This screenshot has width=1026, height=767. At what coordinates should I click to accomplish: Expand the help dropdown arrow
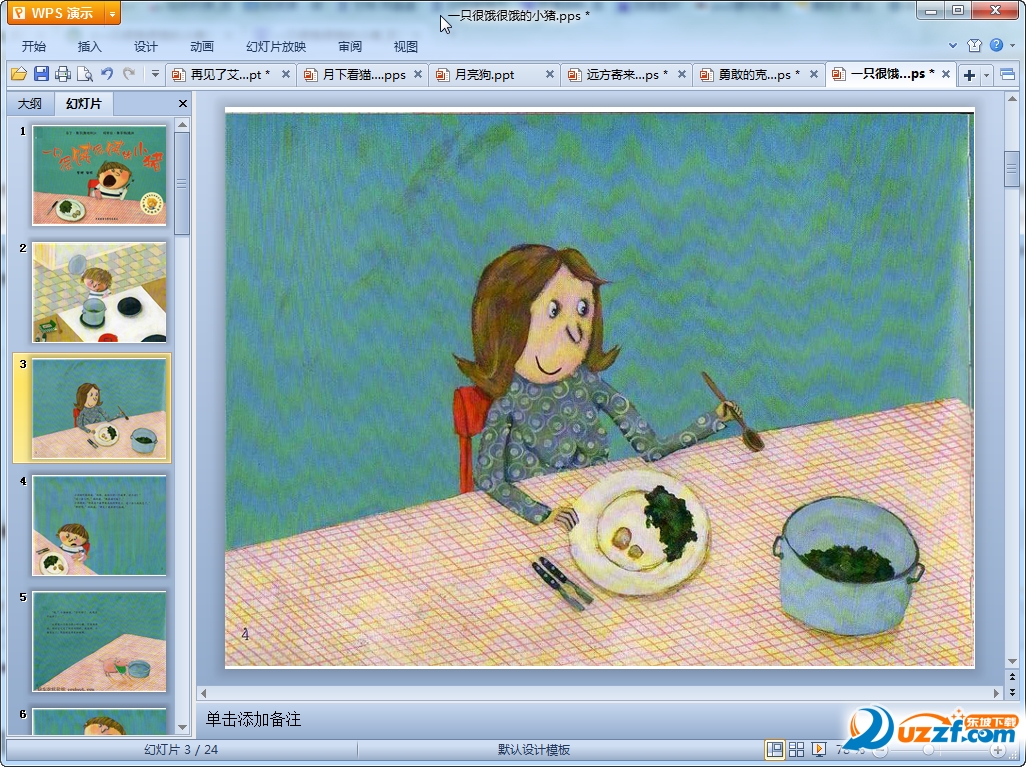[1013, 46]
